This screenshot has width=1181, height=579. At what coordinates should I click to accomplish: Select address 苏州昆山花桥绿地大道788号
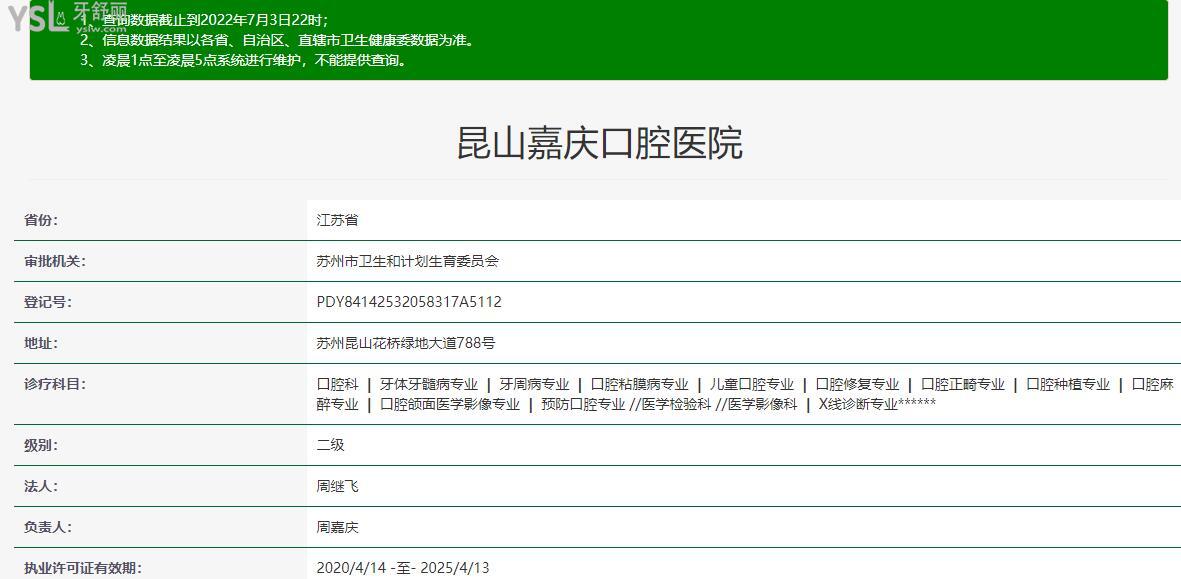click(x=406, y=343)
